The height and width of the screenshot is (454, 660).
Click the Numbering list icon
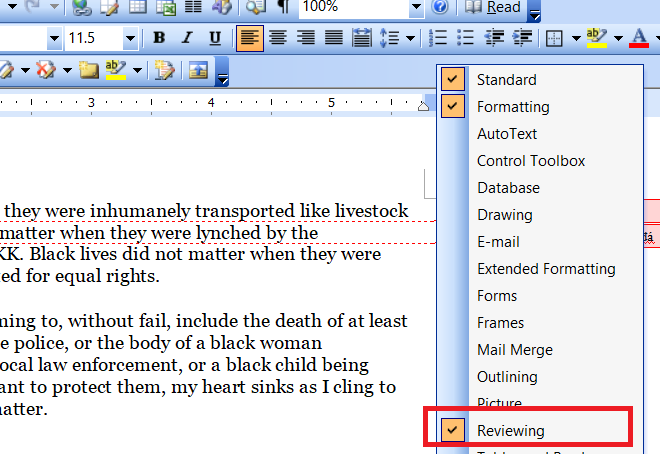click(x=437, y=39)
